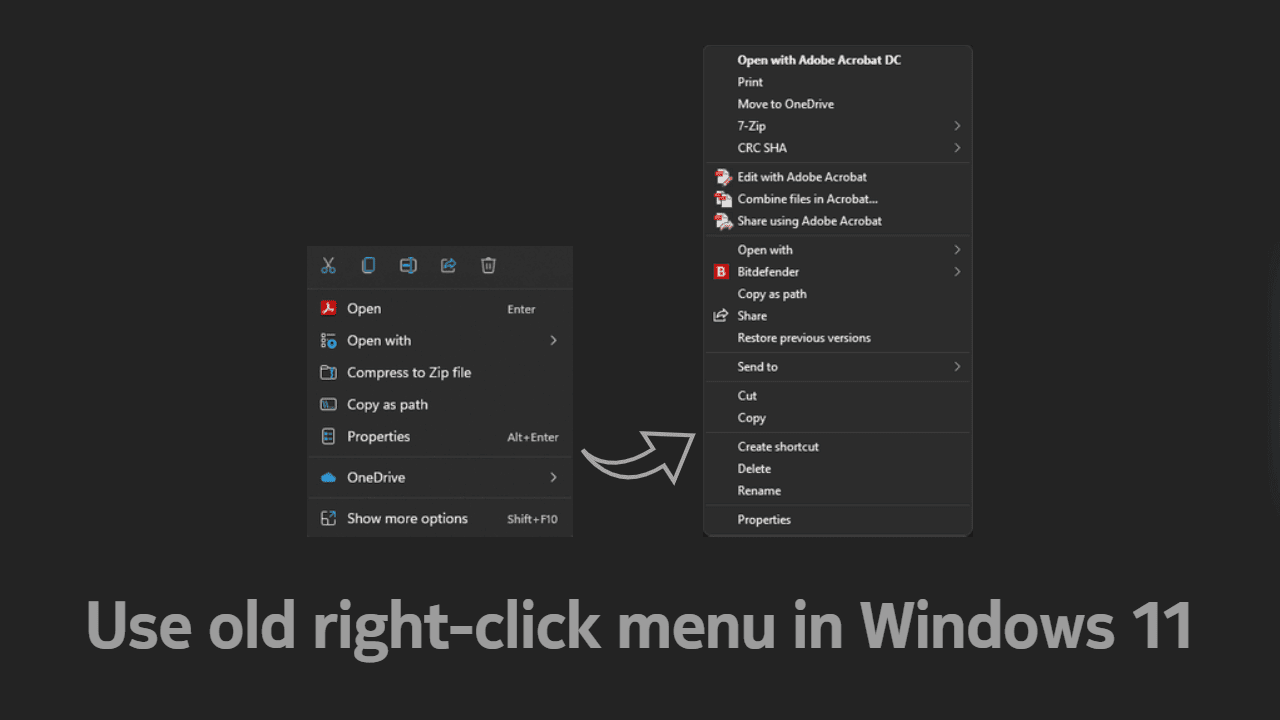Click the Share icon in the icon row
The image size is (1280, 720).
(448, 265)
